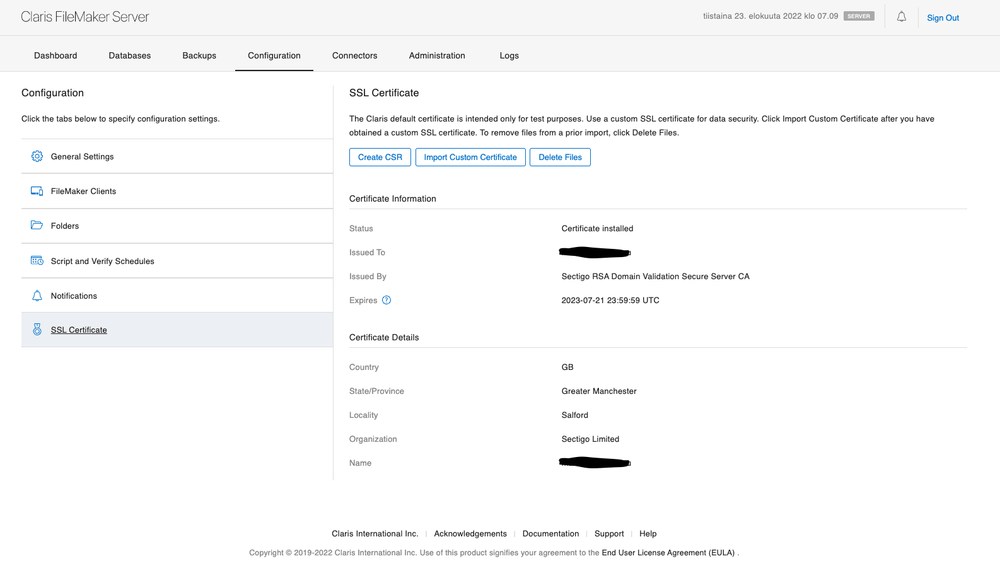Image resolution: width=1000 pixels, height=564 pixels.
Task: Click the FileMaker Clients monitor icon
Action: pyautogui.click(x=37, y=191)
